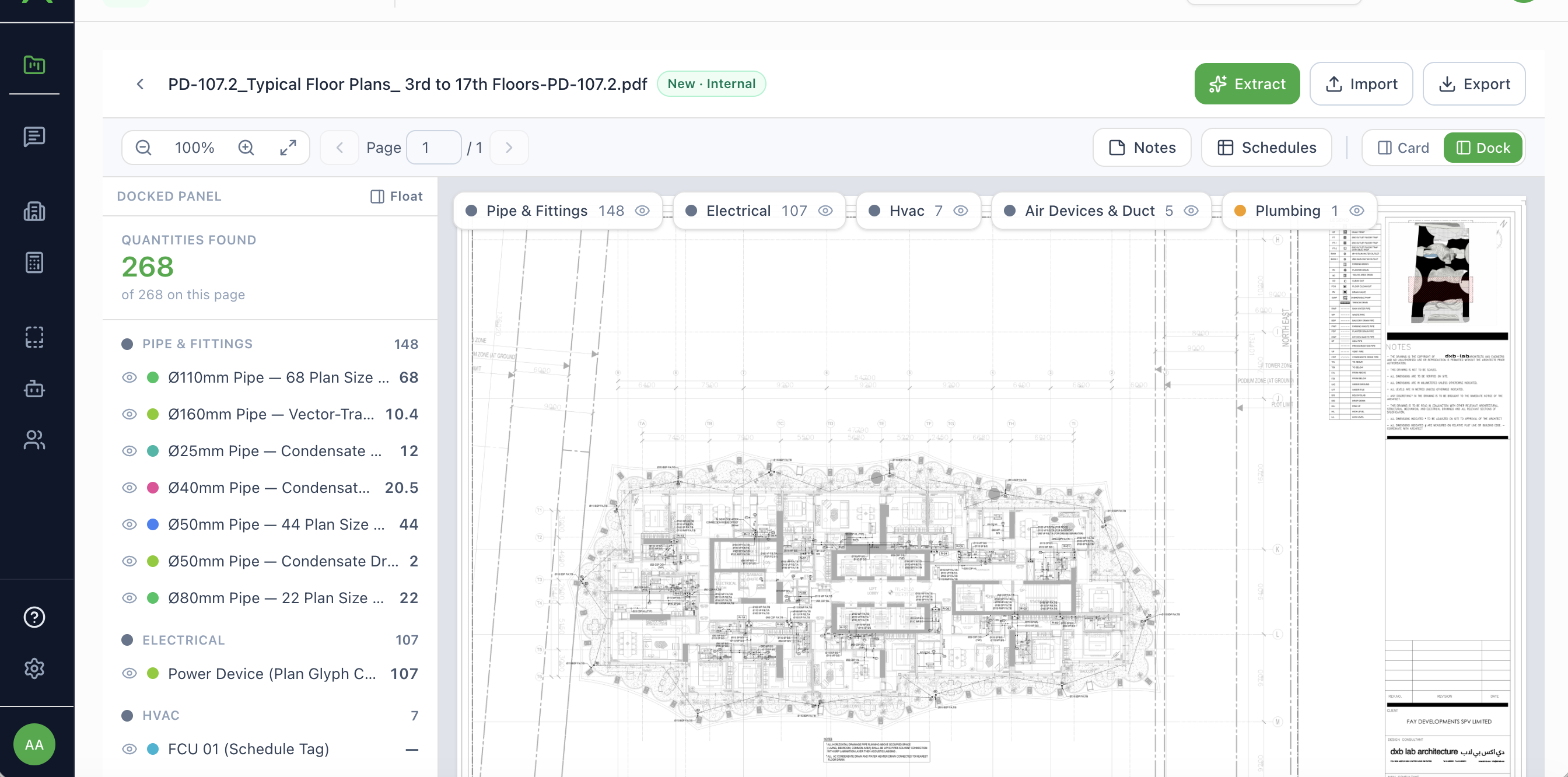Image resolution: width=1568 pixels, height=777 pixels.
Task: Expand drawing to fullscreen with arrows icon
Action: click(288, 147)
